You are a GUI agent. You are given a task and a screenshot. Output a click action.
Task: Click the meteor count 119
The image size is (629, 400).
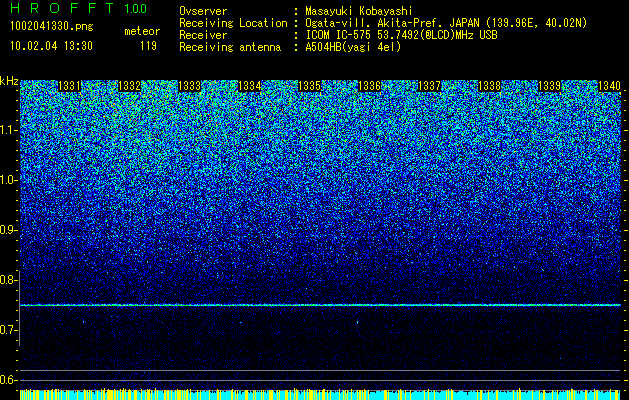pyautogui.click(x=148, y=46)
